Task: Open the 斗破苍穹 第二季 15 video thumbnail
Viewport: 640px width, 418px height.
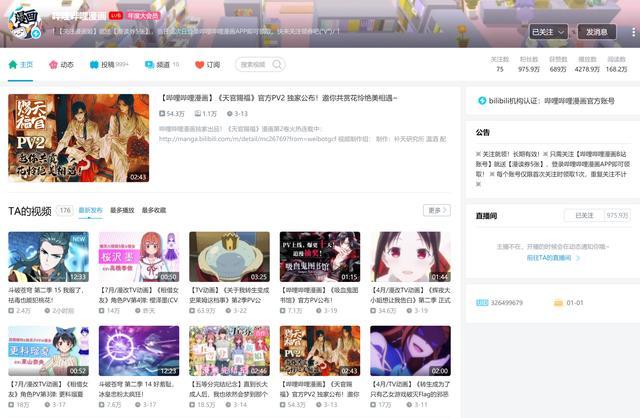Action: pyautogui.click(x=49, y=257)
